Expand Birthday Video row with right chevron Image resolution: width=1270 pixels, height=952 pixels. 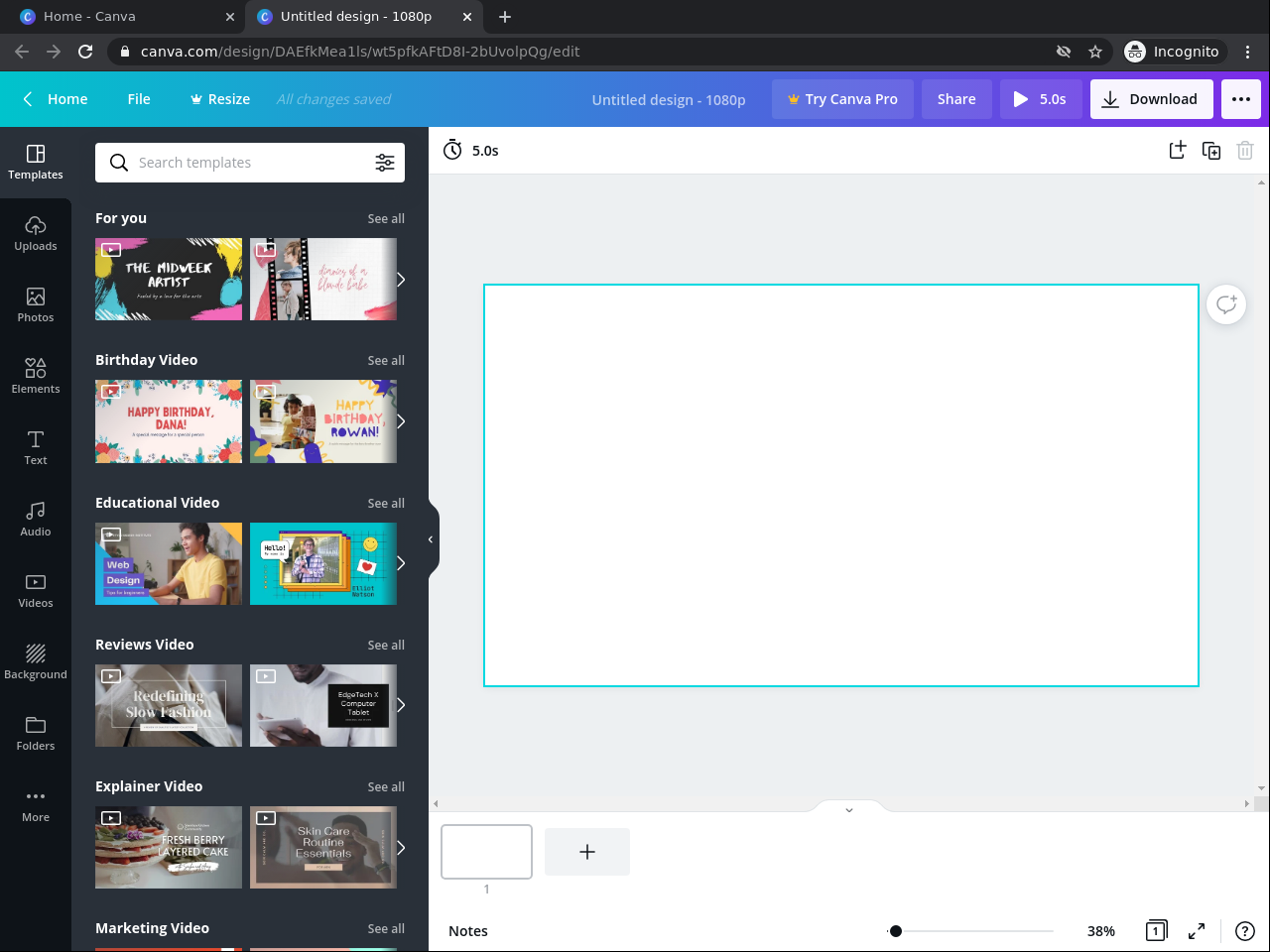(401, 421)
